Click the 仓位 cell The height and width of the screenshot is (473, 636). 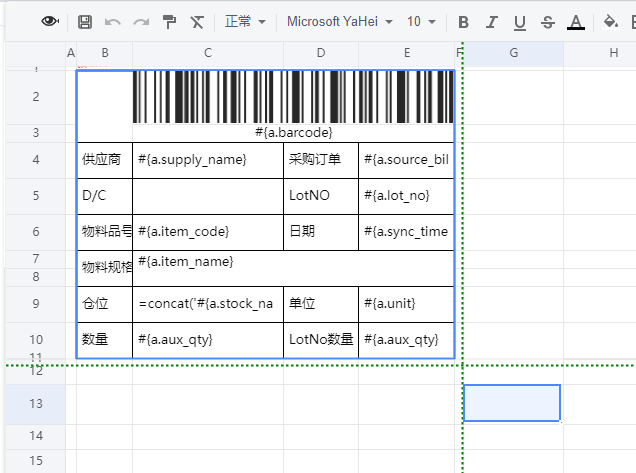105,304
